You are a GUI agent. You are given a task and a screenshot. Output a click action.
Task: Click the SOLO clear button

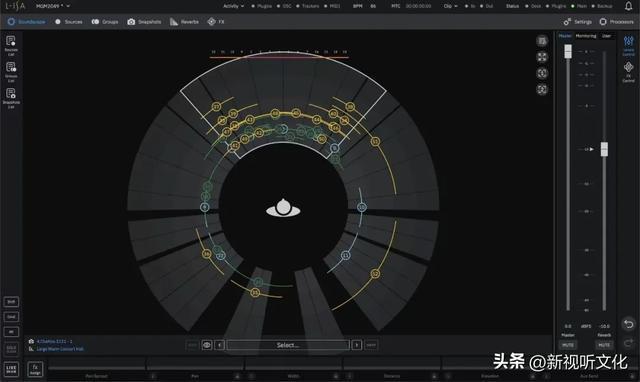(x=11, y=349)
